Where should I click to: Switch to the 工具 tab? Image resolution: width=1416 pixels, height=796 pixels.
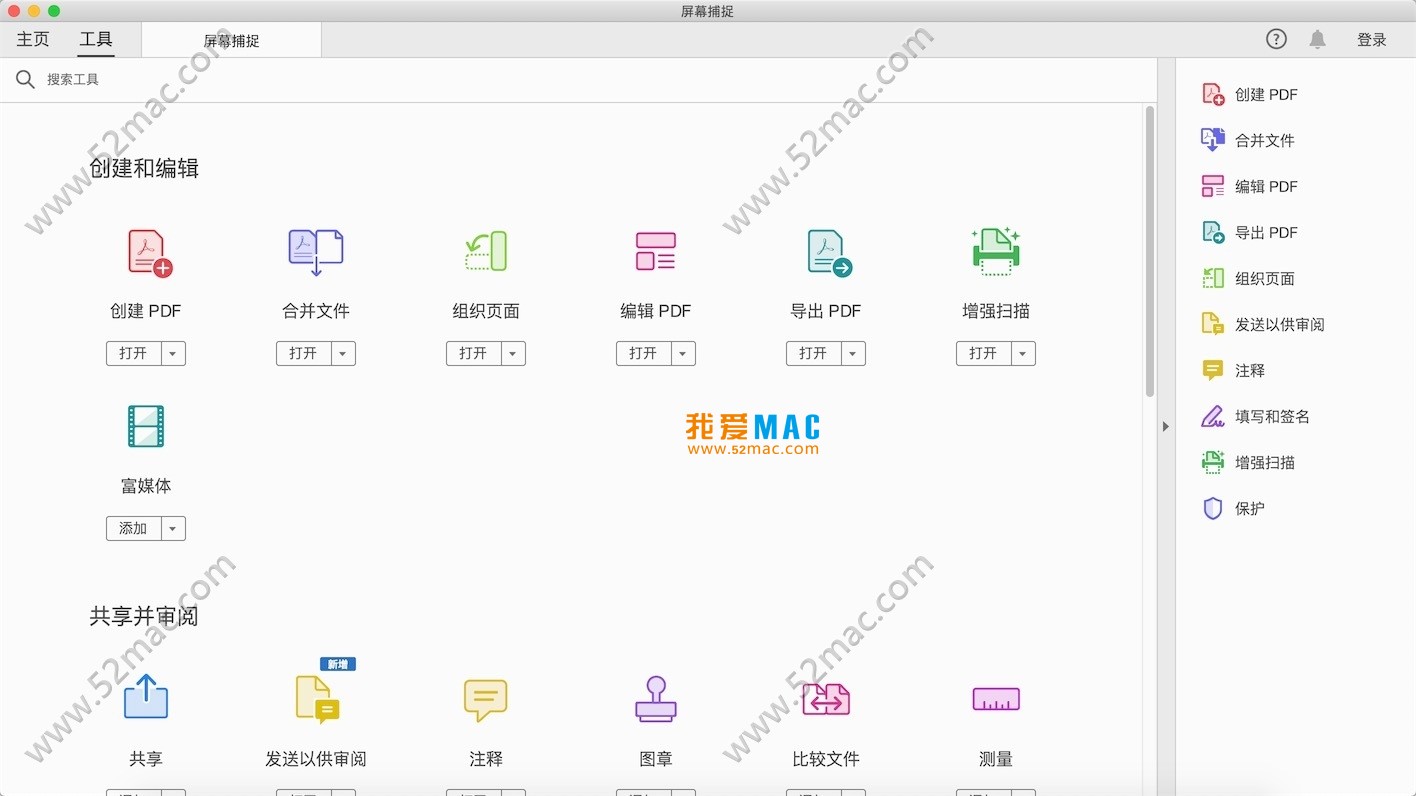(96, 39)
